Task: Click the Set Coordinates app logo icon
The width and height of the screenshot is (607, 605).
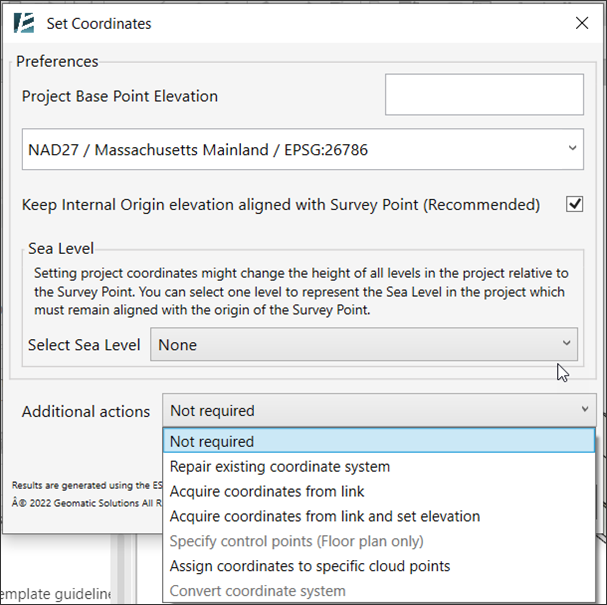Action: pos(24,23)
